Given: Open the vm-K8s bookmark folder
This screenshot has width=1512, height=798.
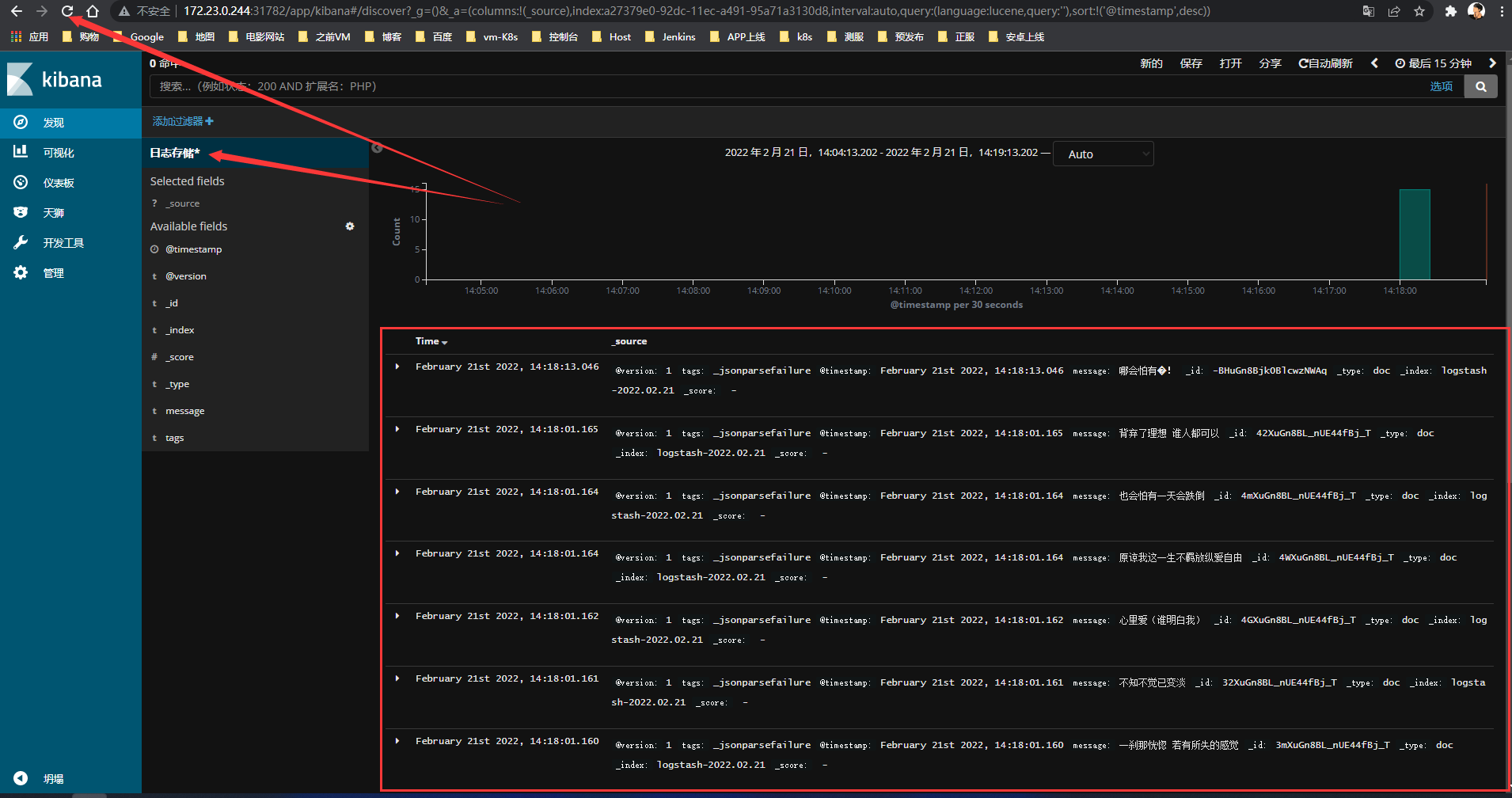Looking at the screenshot, I should tap(492, 36).
